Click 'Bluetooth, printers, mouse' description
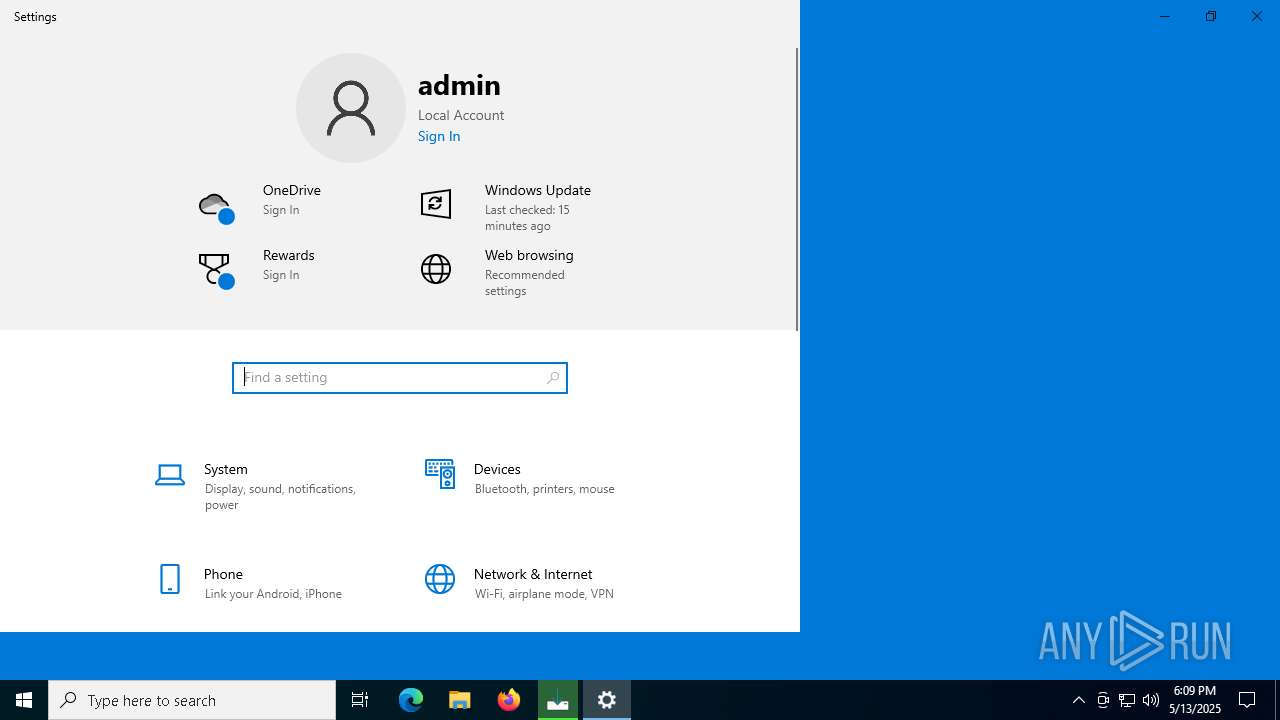Viewport: 1280px width, 720px height. [x=544, y=489]
